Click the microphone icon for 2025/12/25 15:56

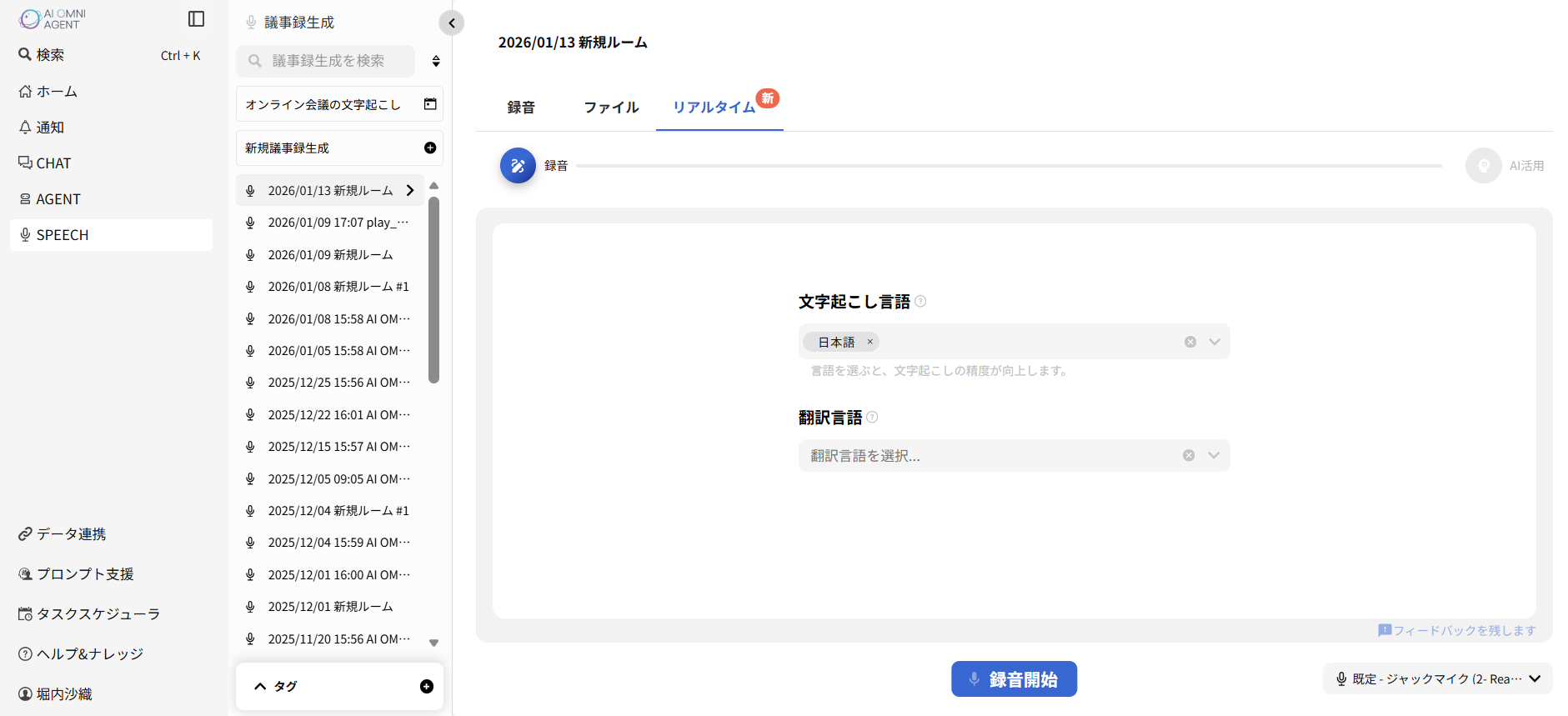tap(250, 382)
